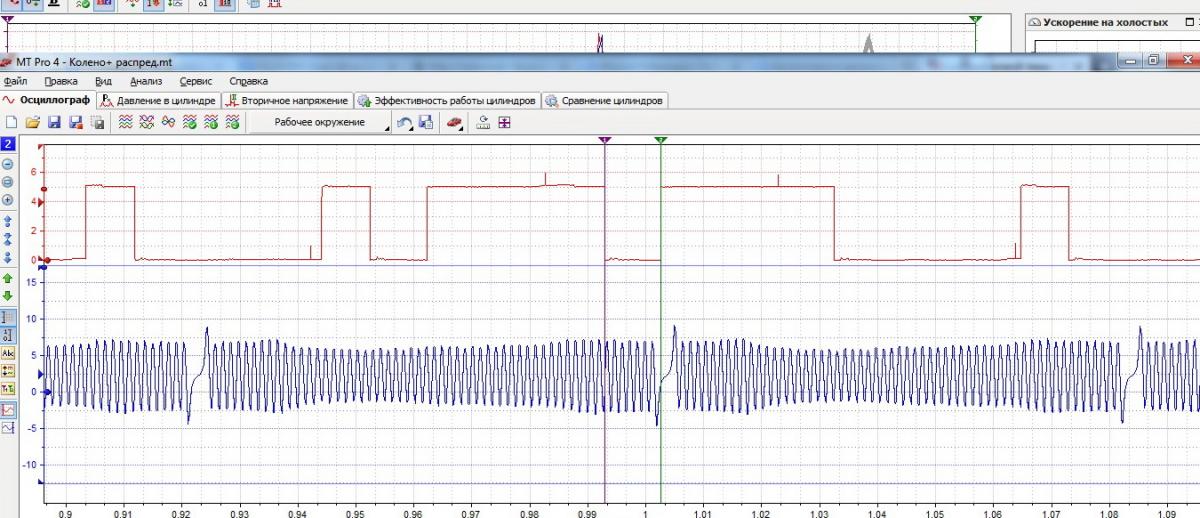Click the green timeline marker handle
The width and height of the screenshot is (1200, 518).
(660, 142)
